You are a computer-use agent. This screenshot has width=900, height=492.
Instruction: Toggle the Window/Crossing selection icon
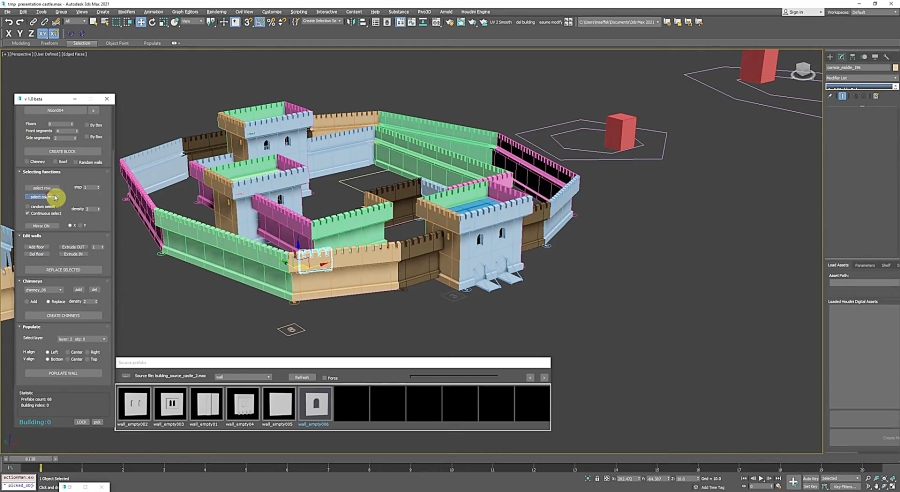click(127, 22)
